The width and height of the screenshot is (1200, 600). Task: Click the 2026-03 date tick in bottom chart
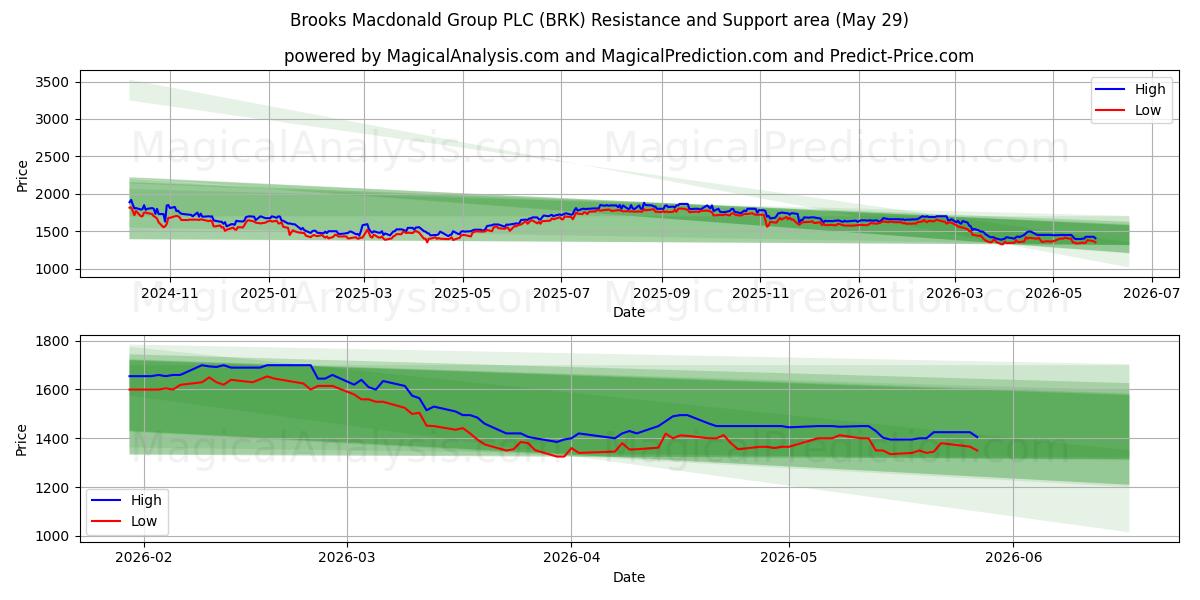(x=347, y=558)
